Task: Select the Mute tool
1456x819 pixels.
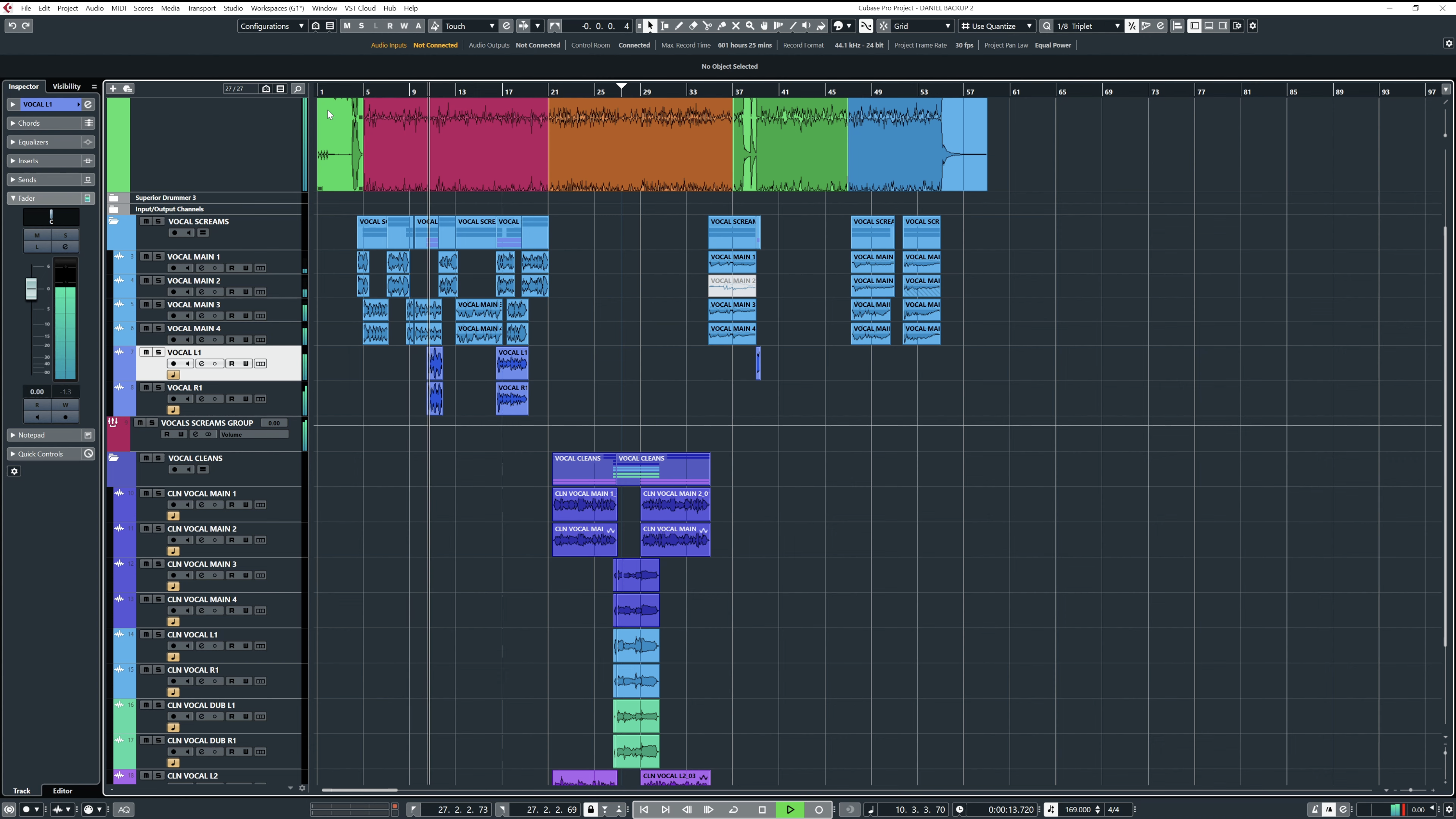Action: tap(736, 26)
